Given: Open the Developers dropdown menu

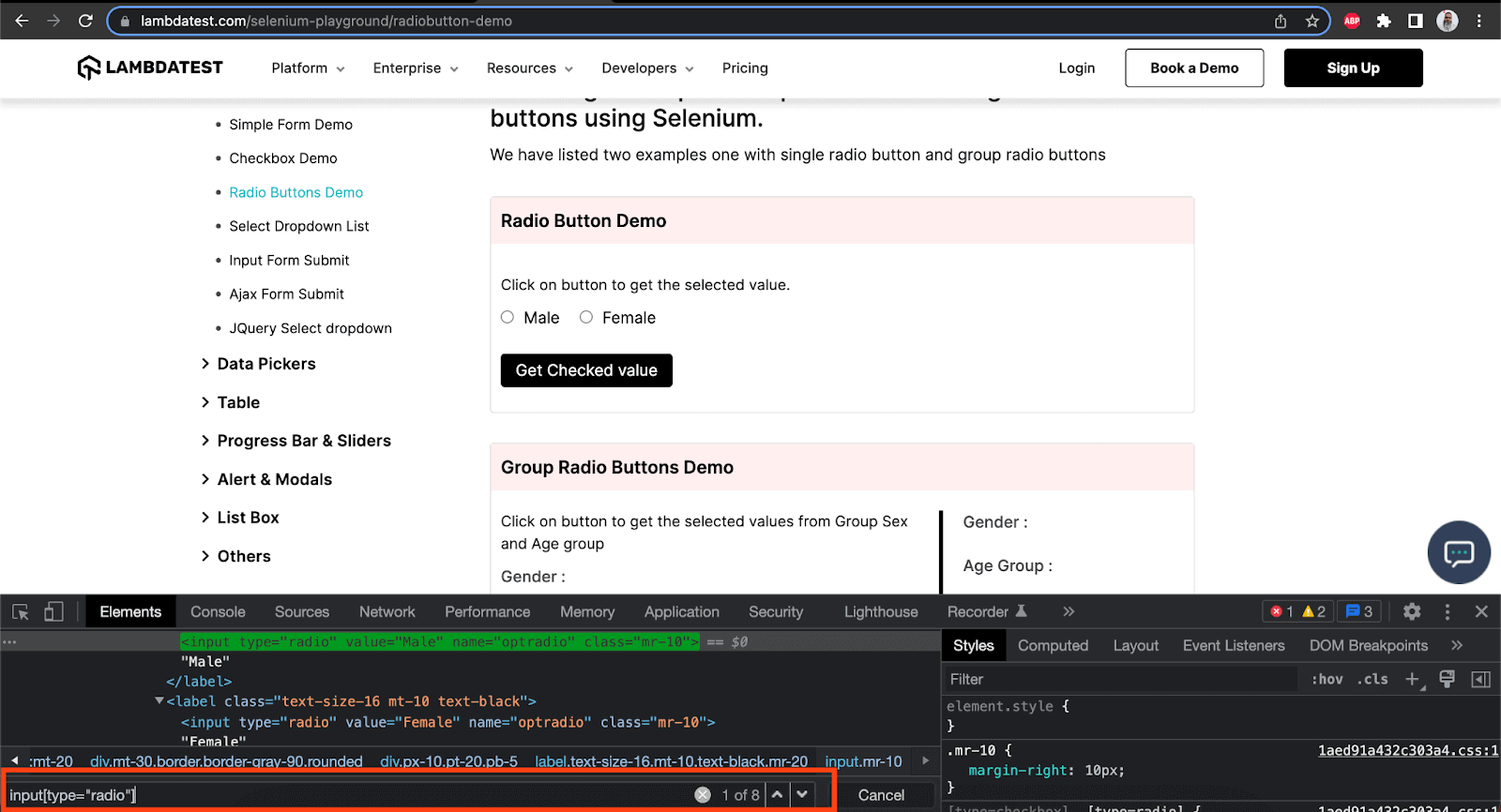Looking at the screenshot, I should click(x=647, y=68).
